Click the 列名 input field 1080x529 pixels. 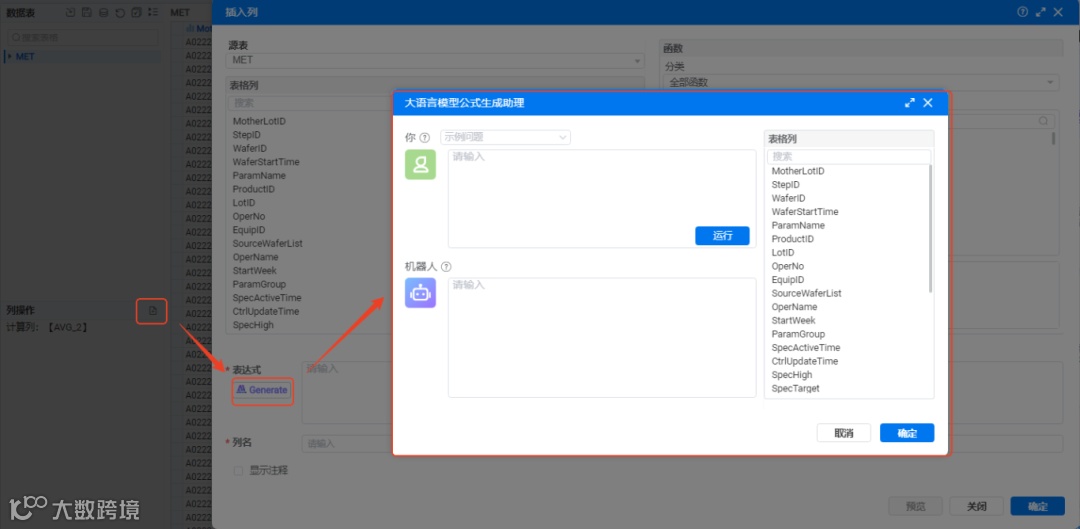682,444
